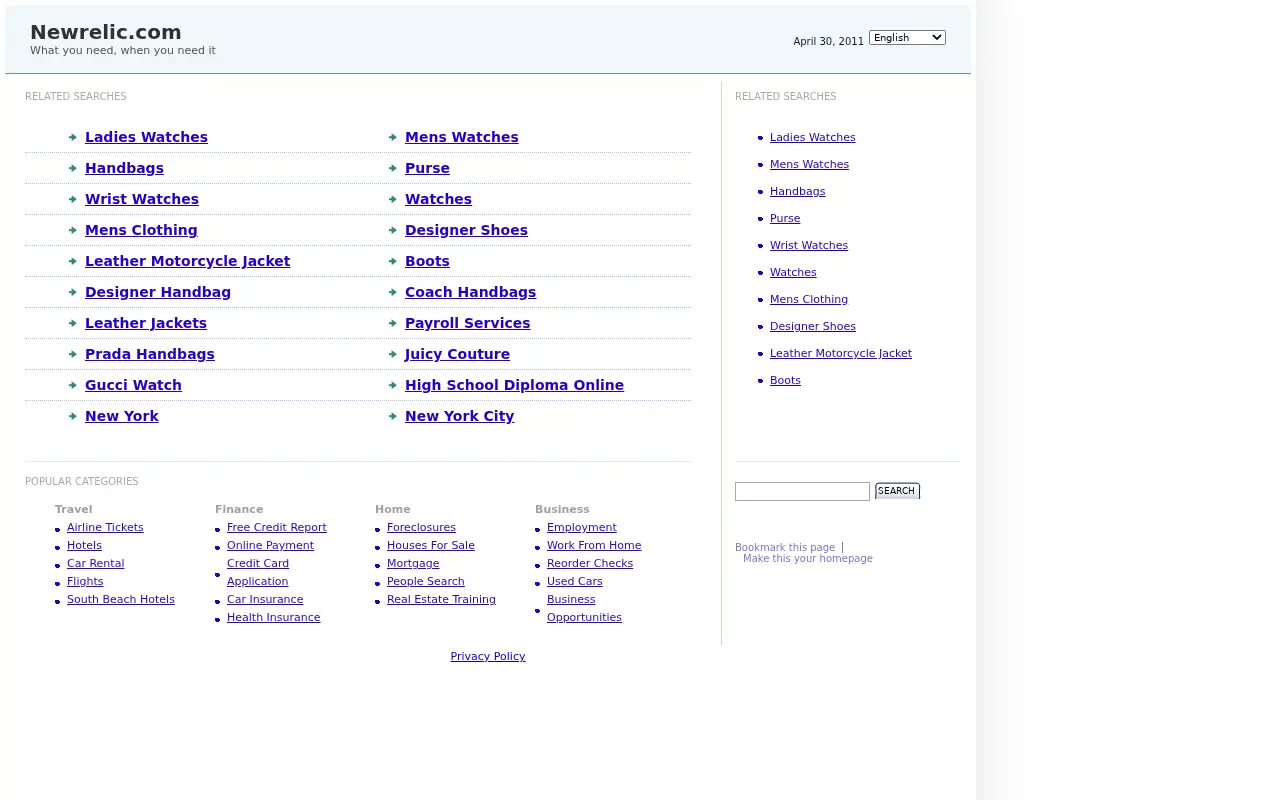
Task: Open South Beach Hotels link
Action: pos(121,600)
